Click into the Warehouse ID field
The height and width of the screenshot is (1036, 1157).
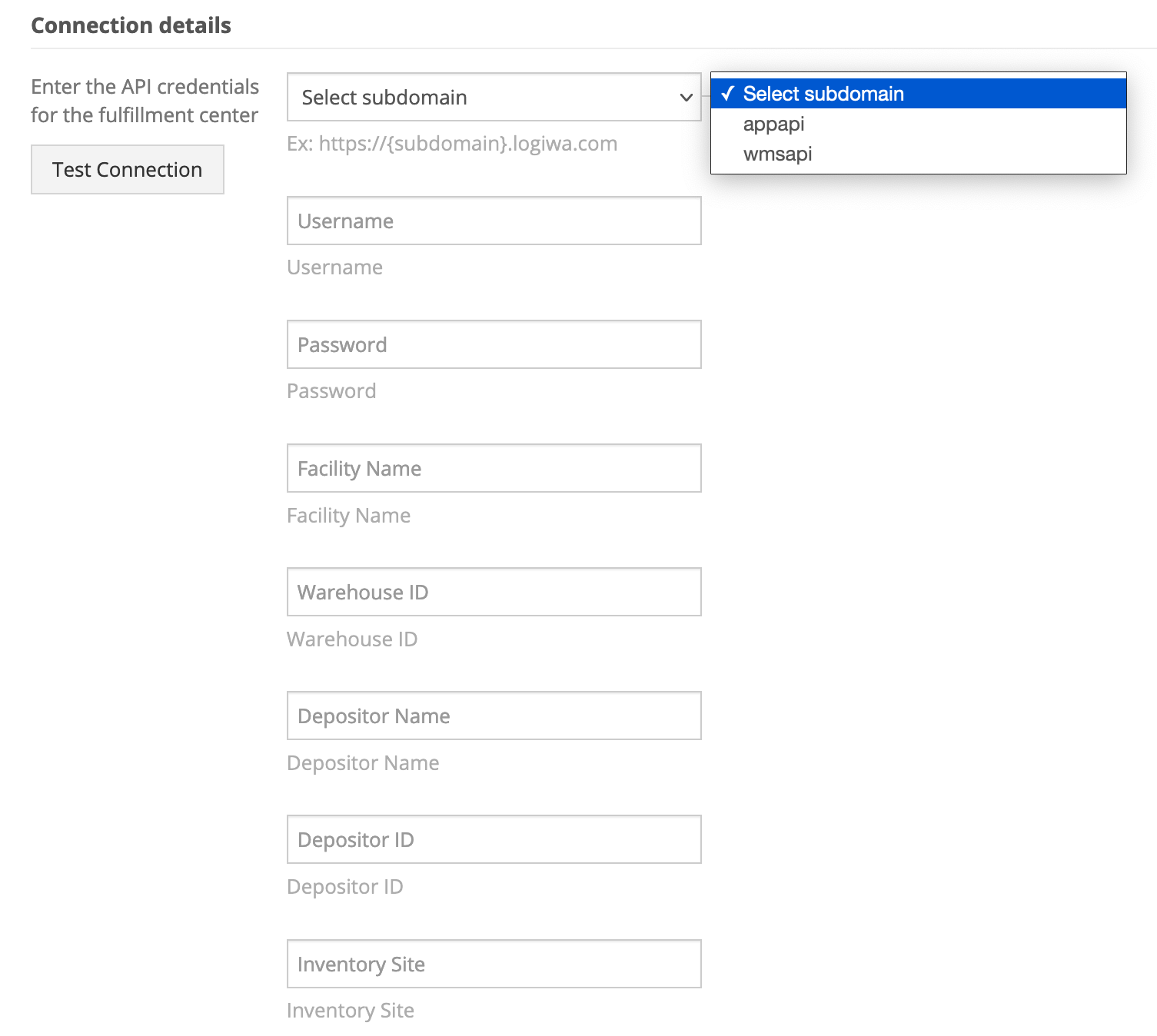pos(494,592)
